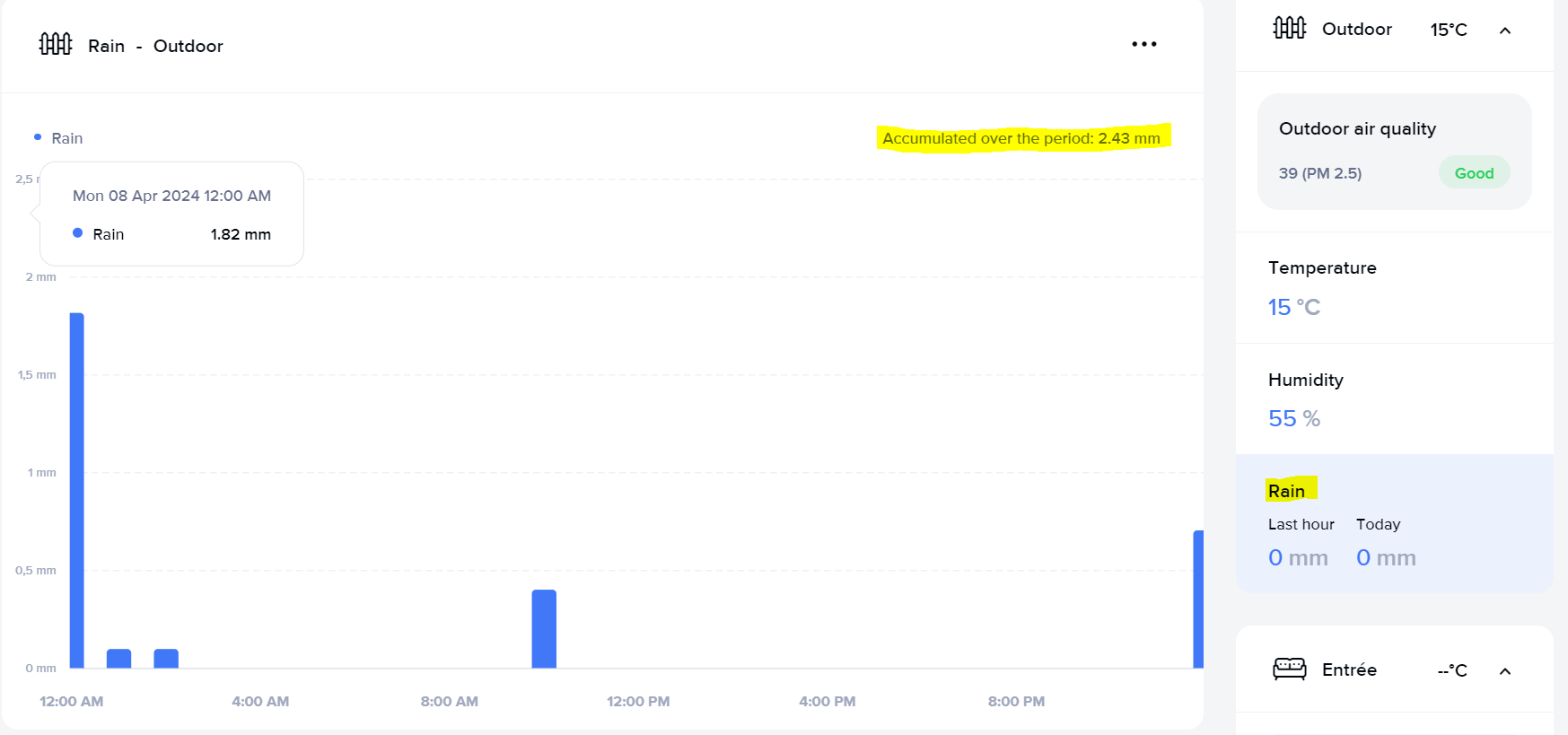Collapse the Outdoor section chevron
Screen dimensions: 1568x735
pyautogui.click(x=1505, y=31)
